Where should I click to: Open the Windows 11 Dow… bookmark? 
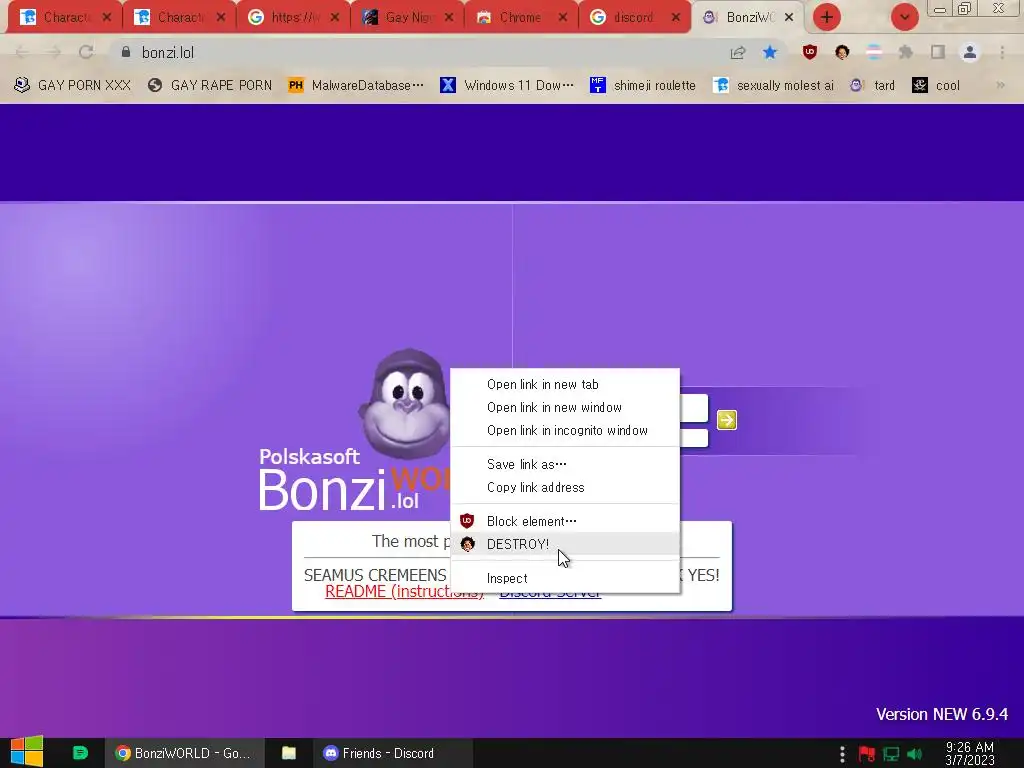(507, 86)
